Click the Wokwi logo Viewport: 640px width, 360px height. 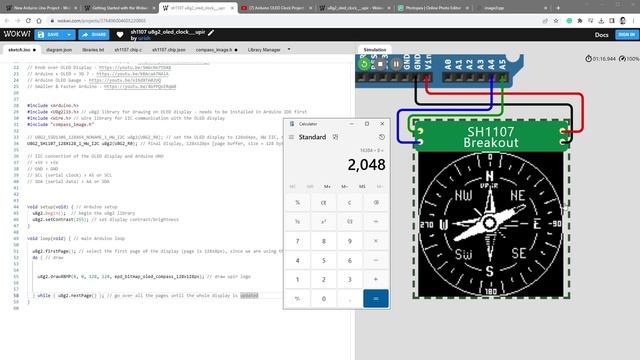pos(17,34)
